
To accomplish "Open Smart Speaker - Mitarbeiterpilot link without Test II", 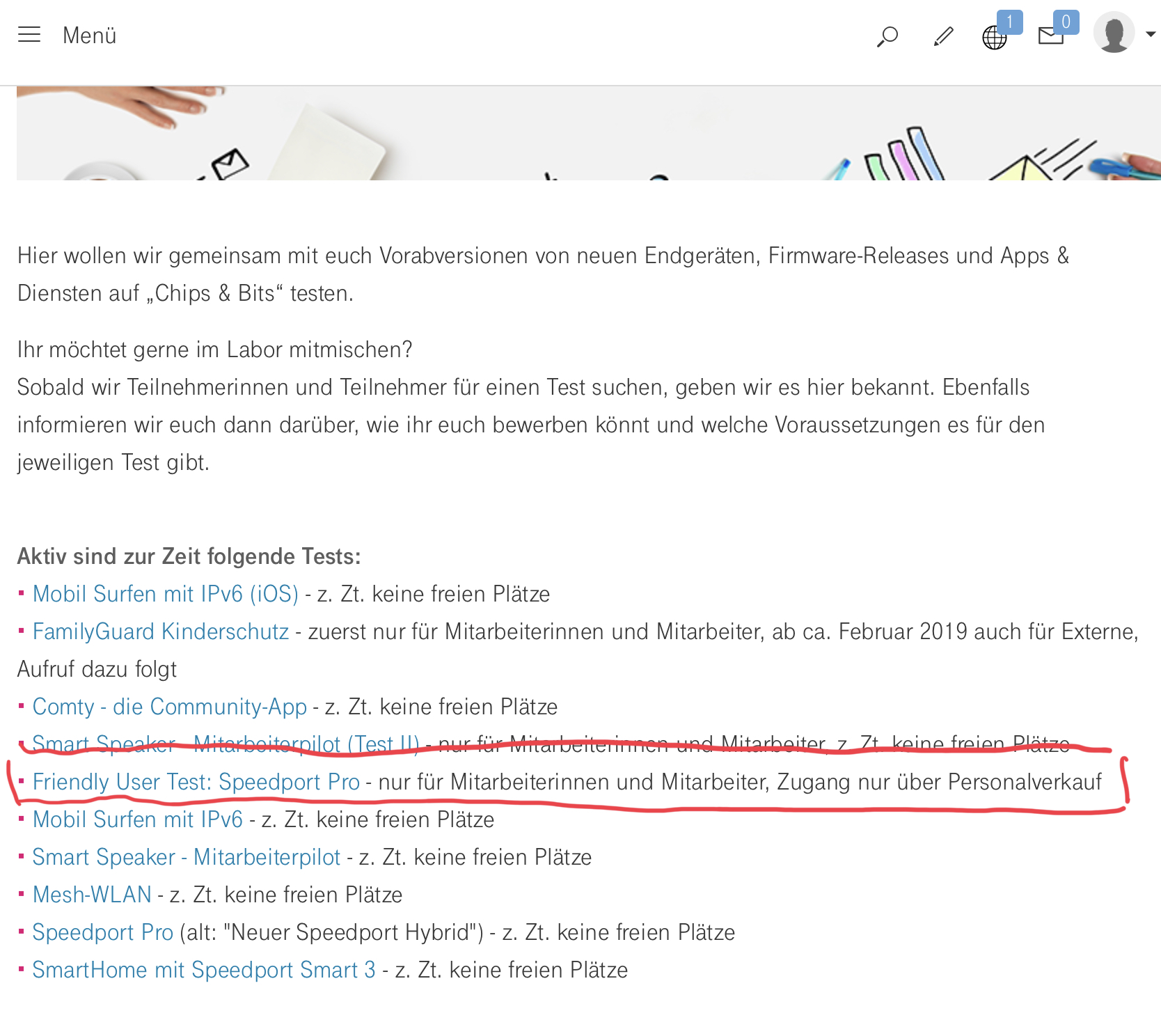I will point(187,857).
